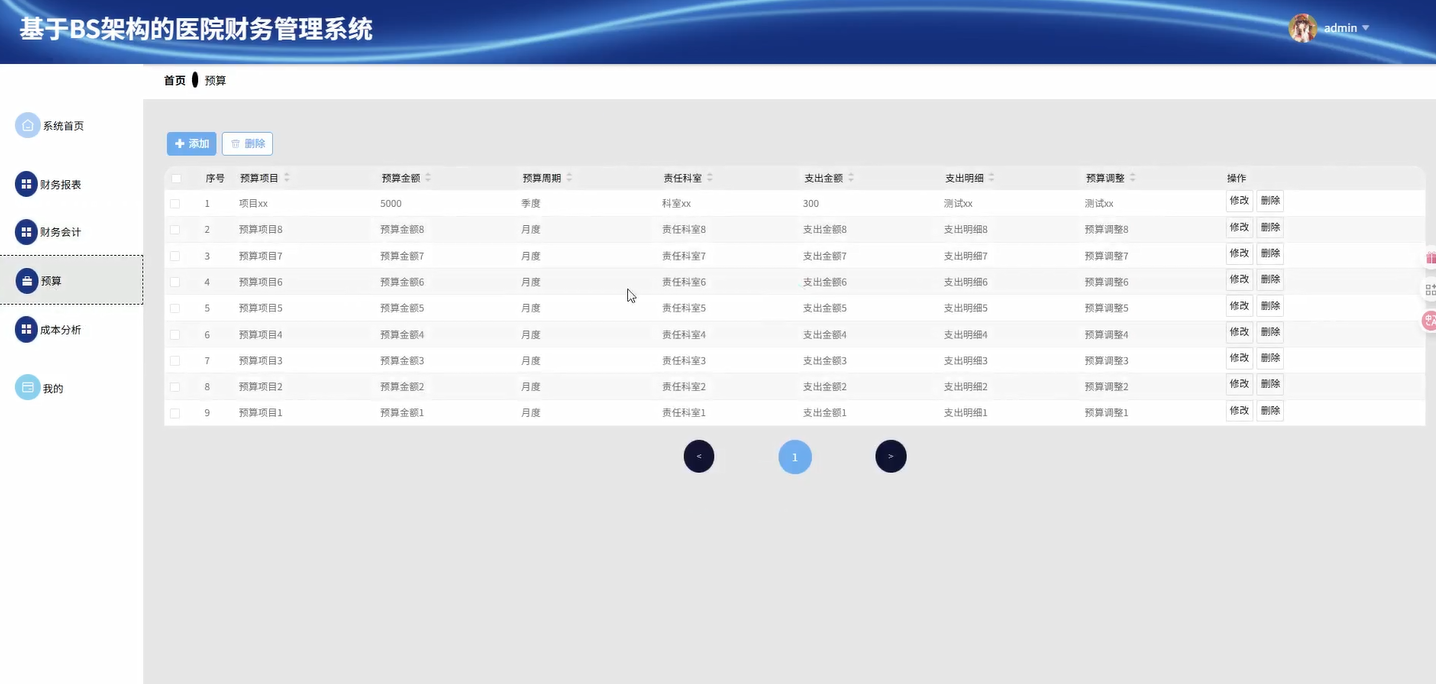Screen dimensions: 1436x684
Task: Click the 预算 briefcase icon
Action: click(26, 281)
